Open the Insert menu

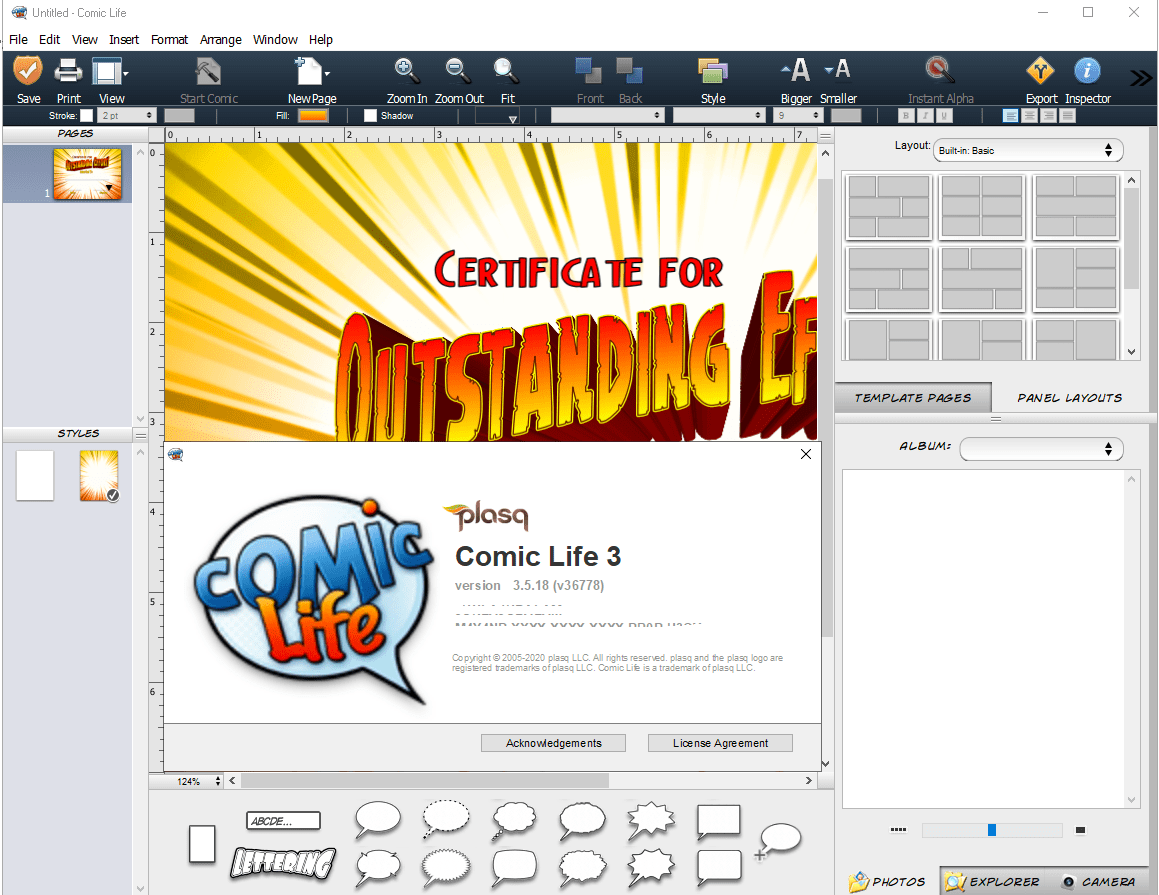[123, 39]
